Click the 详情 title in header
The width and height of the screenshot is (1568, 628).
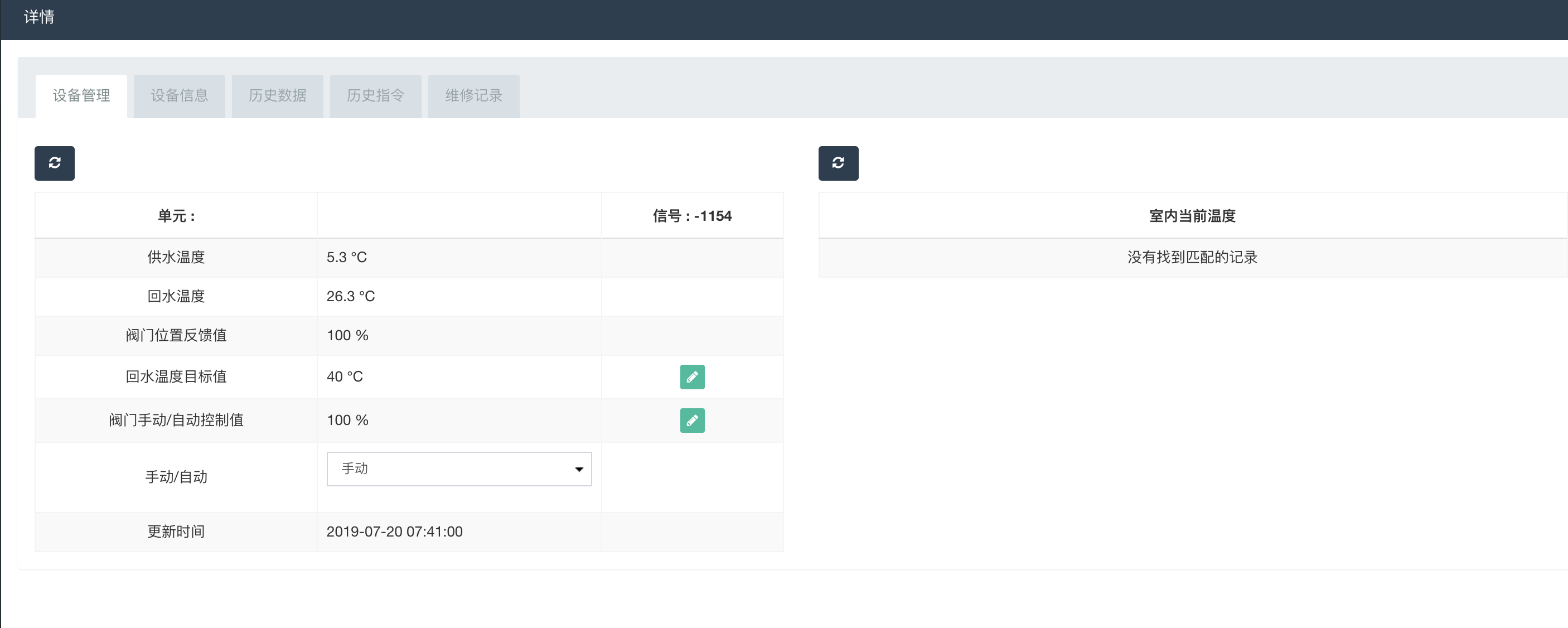pos(39,17)
